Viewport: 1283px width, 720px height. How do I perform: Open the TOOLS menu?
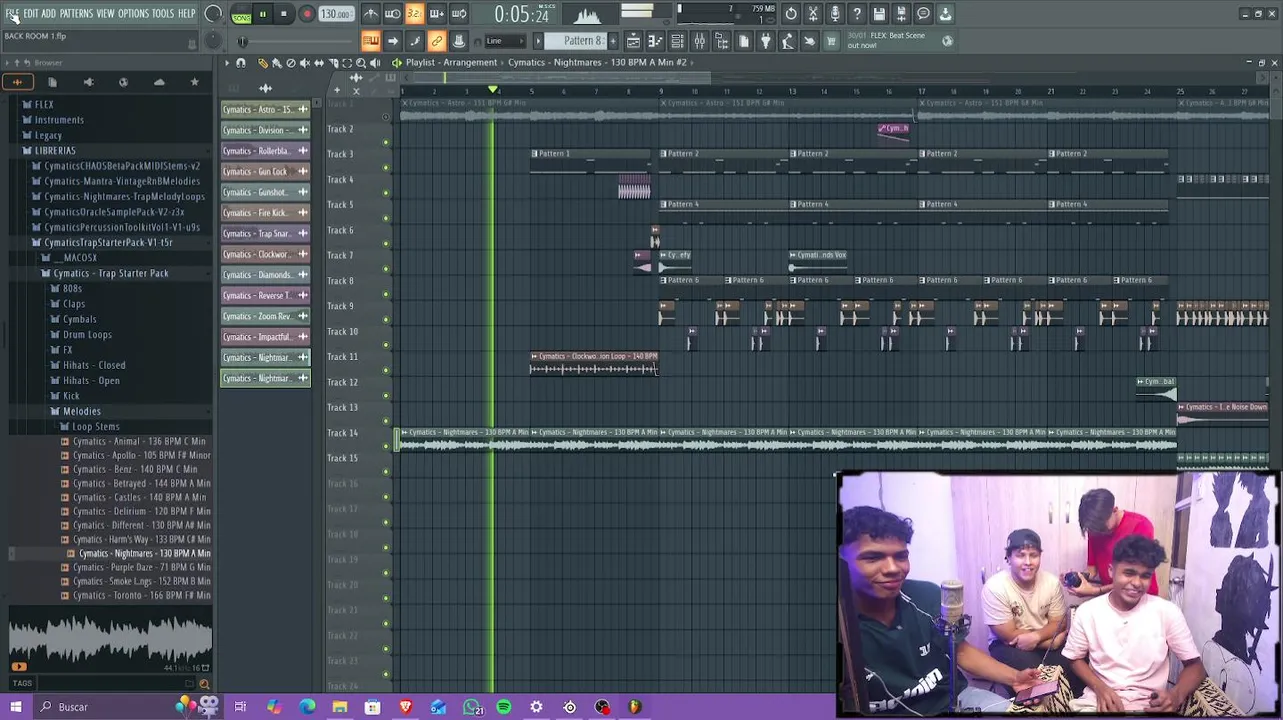click(163, 13)
